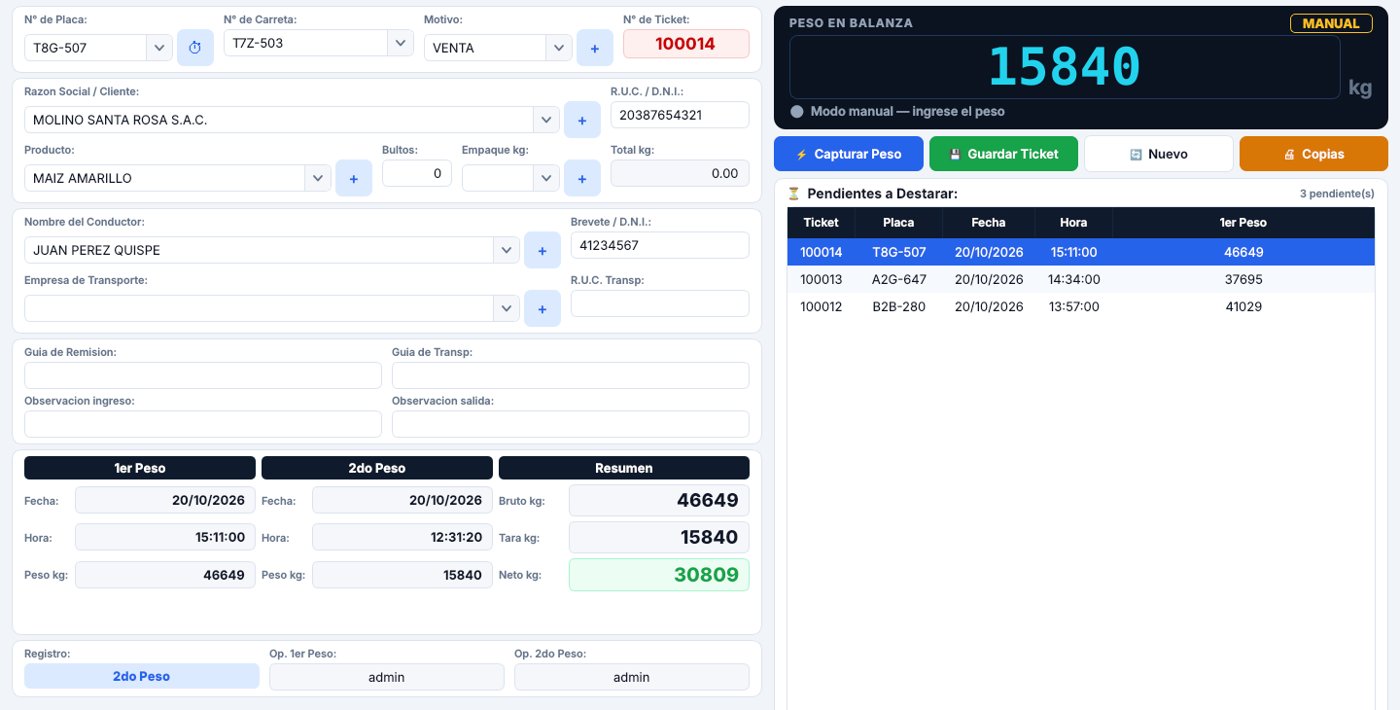1400x710 pixels.
Task: Expand the Nº de Placa dropdown
Action: click(160, 47)
